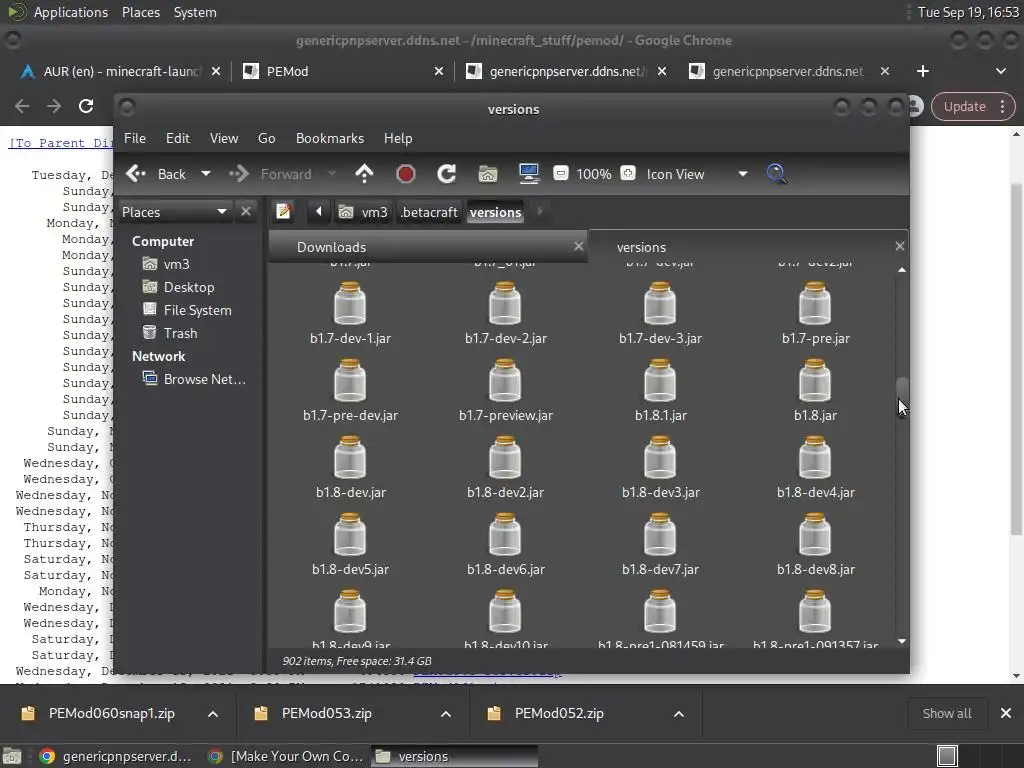Open the Computer toolbar icon
The image size is (1024, 768).
529,174
